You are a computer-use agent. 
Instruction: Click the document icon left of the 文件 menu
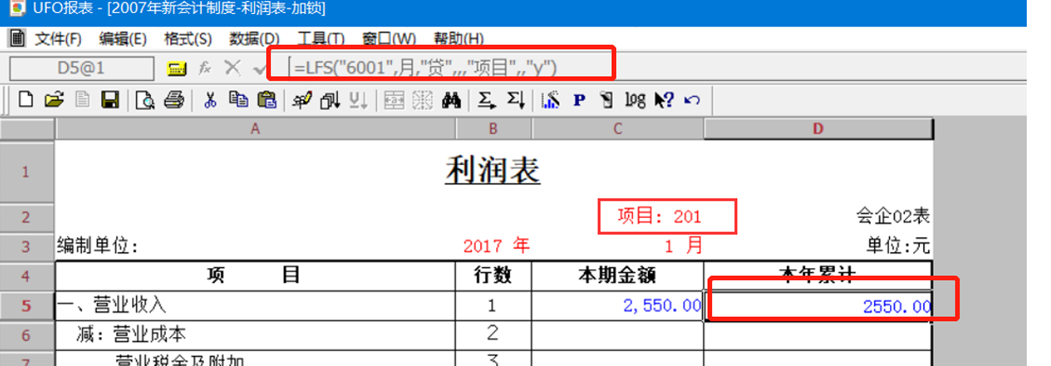17,38
